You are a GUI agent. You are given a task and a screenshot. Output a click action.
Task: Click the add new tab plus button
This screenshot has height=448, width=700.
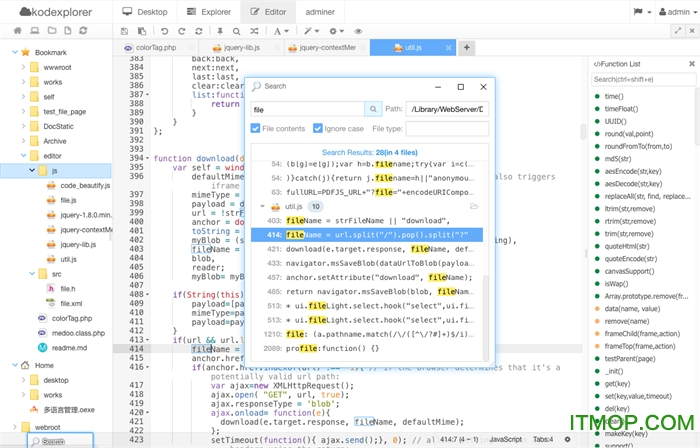pos(467,47)
